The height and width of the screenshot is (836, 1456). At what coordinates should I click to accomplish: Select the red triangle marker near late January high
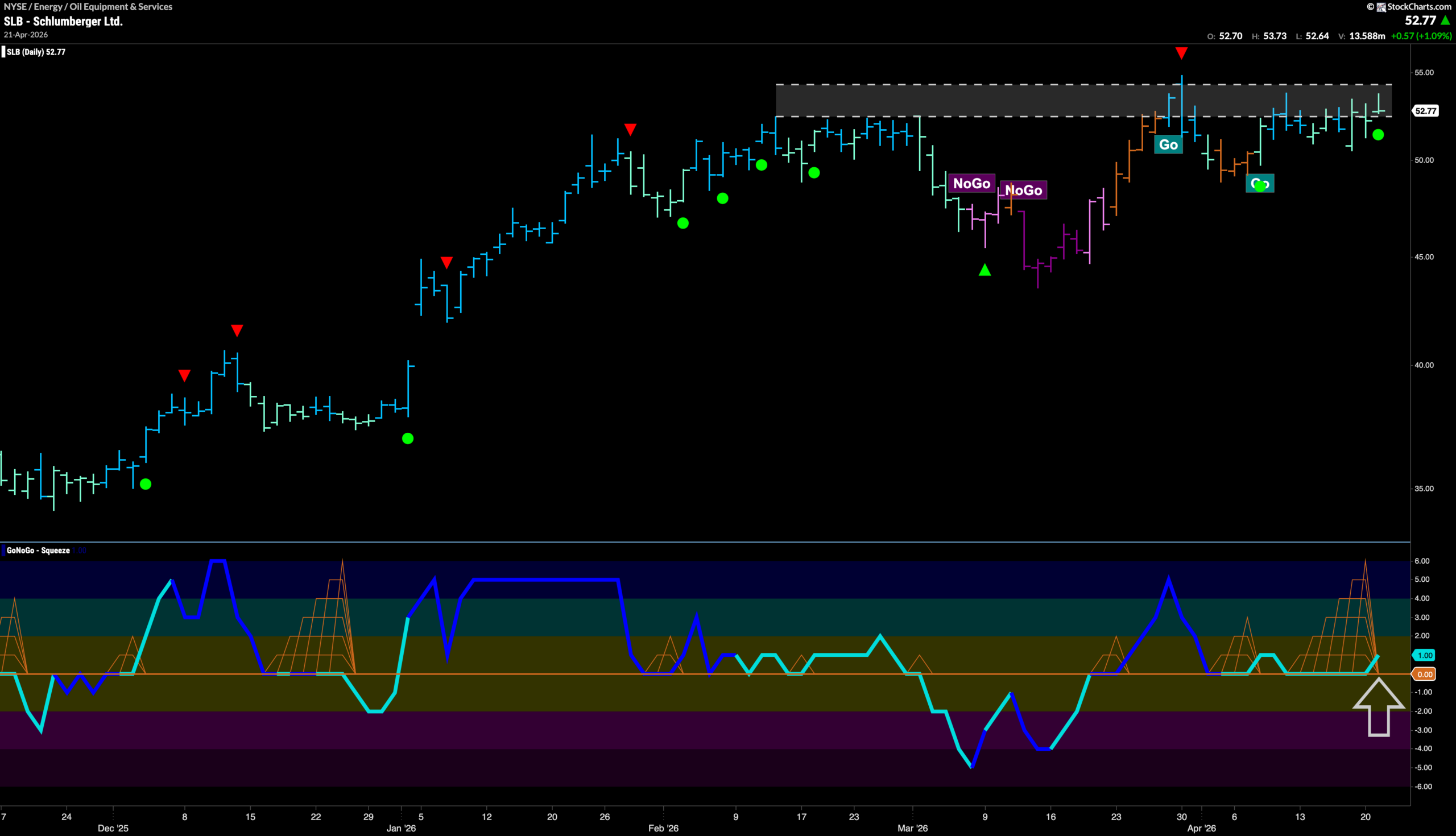click(630, 130)
